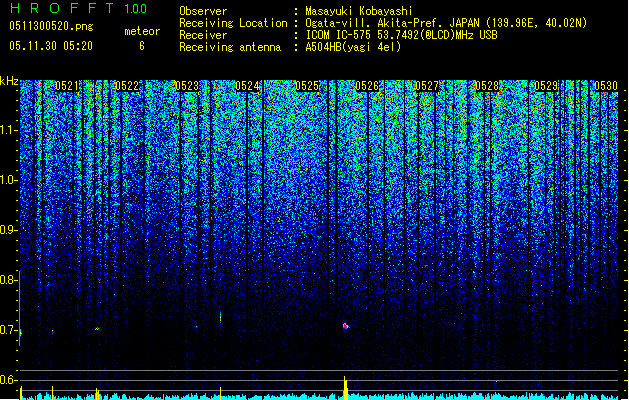Click the 1.0 kHz axis label
Image resolution: width=629 pixels, height=400 pixels.
pos(9,180)
